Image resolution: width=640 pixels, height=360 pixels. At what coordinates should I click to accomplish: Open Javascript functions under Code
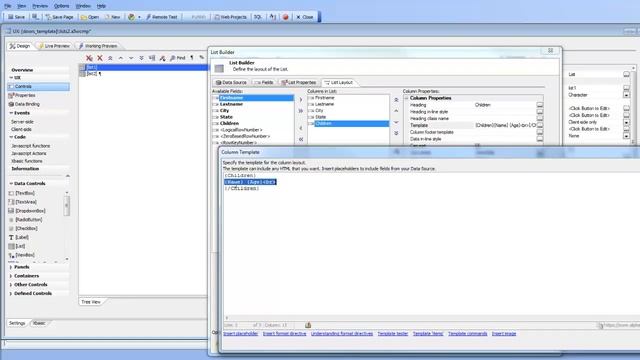[31, 146]
